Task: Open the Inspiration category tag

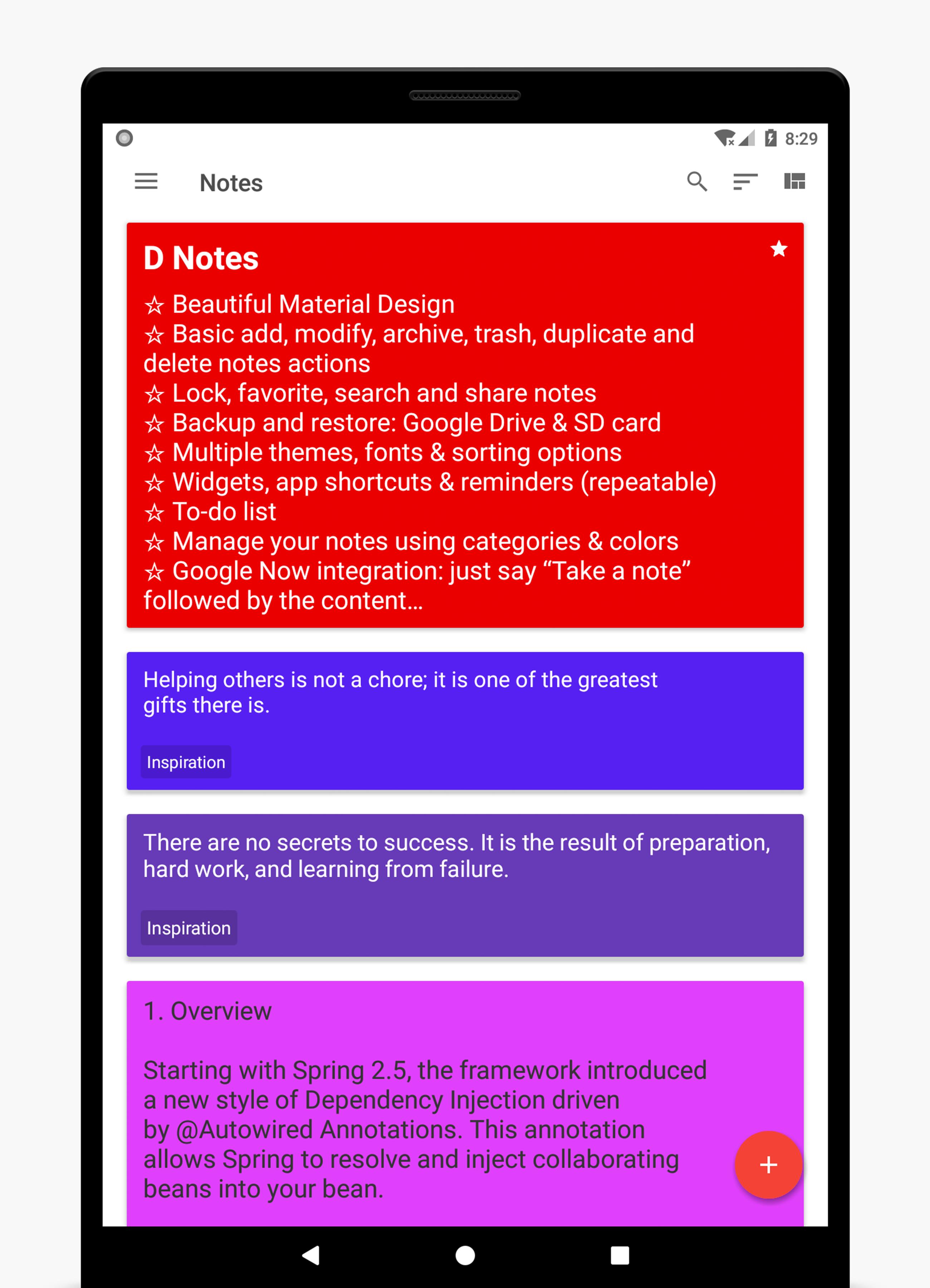Action: click(189, 762)
